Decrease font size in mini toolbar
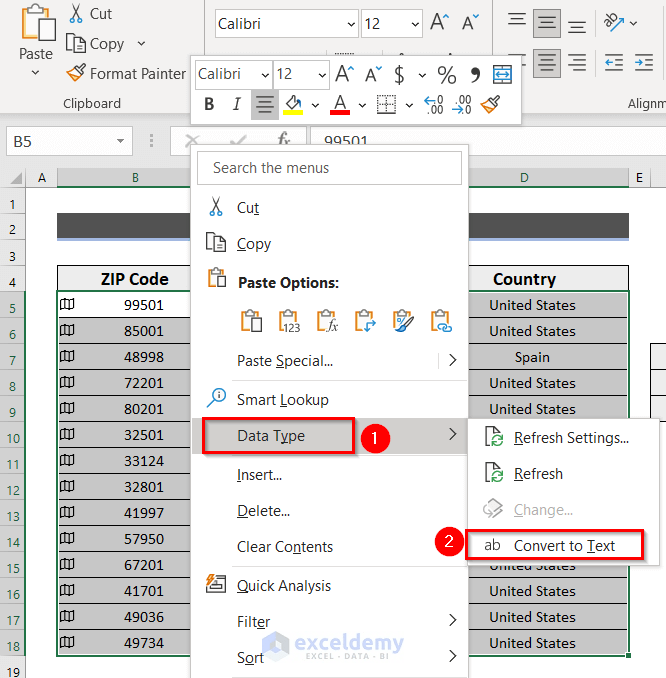Viewport: 666px width, 678px height. coord(373,74)
